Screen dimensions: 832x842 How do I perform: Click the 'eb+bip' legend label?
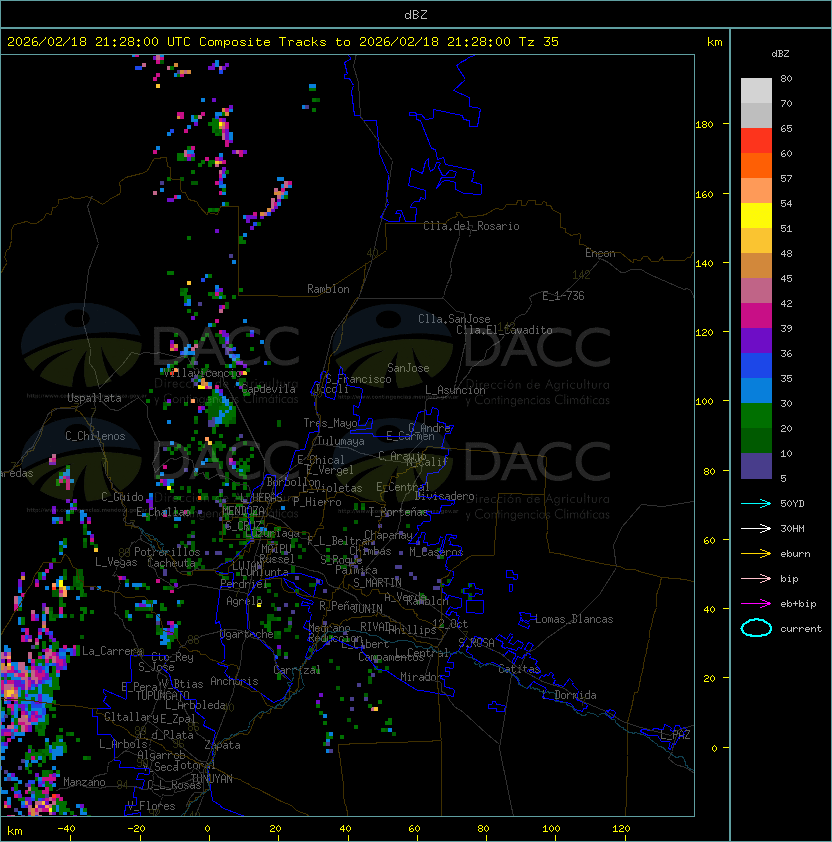pyautogui.click(x=798, y=604)
